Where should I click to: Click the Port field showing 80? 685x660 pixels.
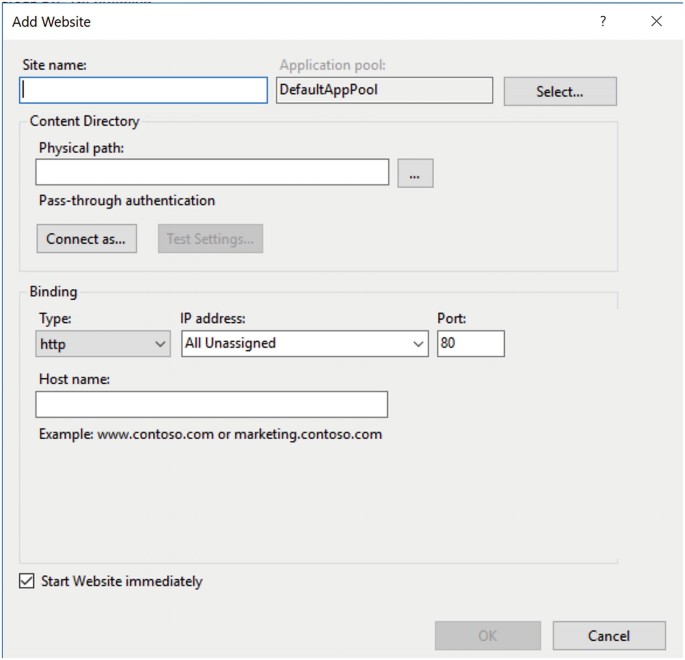470,343
